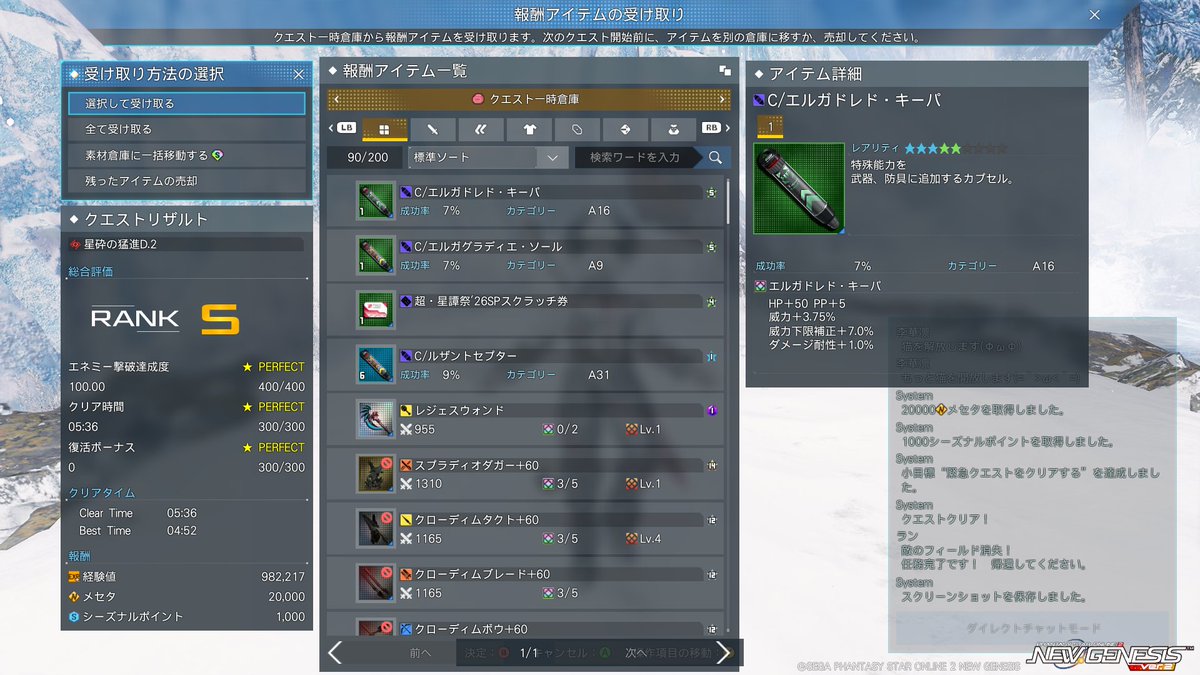Click the メセタ currency icon

click(x=74, y=597)
